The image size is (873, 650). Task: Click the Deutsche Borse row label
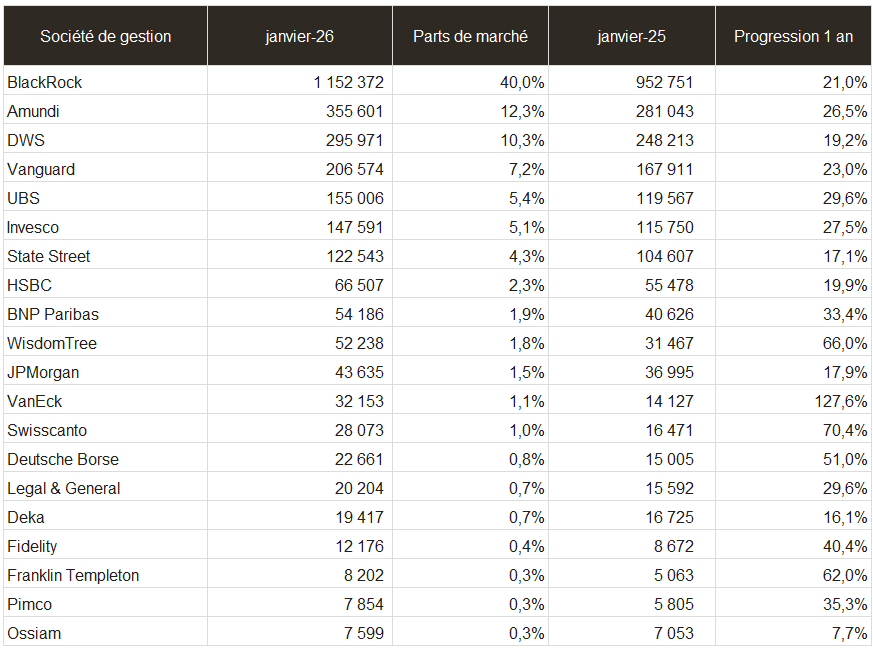(x=63, y=459)
